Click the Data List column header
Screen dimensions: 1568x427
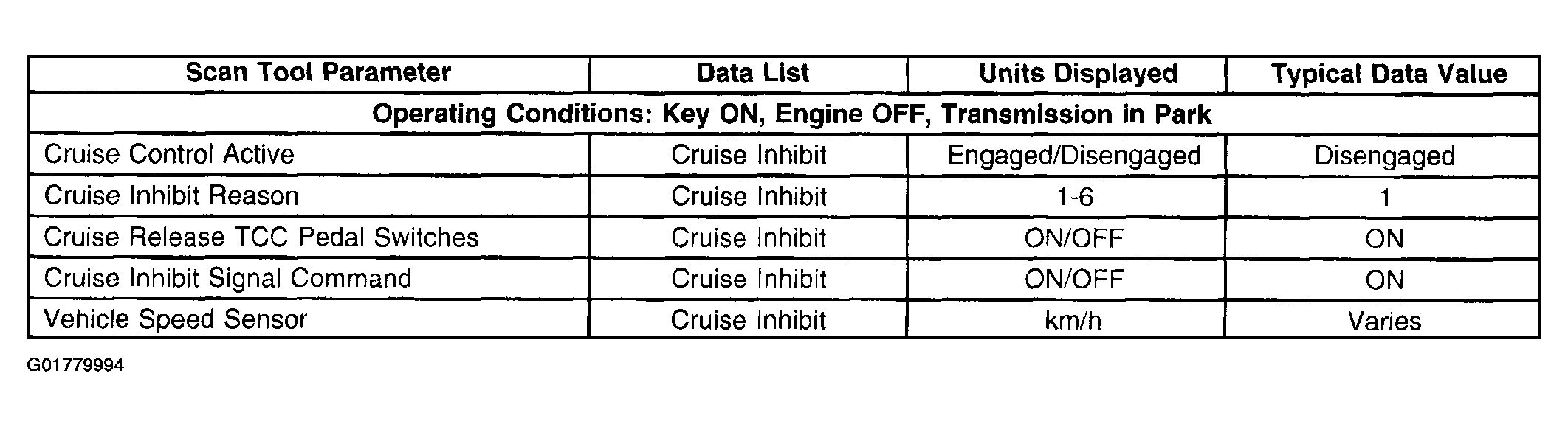tap(752, 74)
